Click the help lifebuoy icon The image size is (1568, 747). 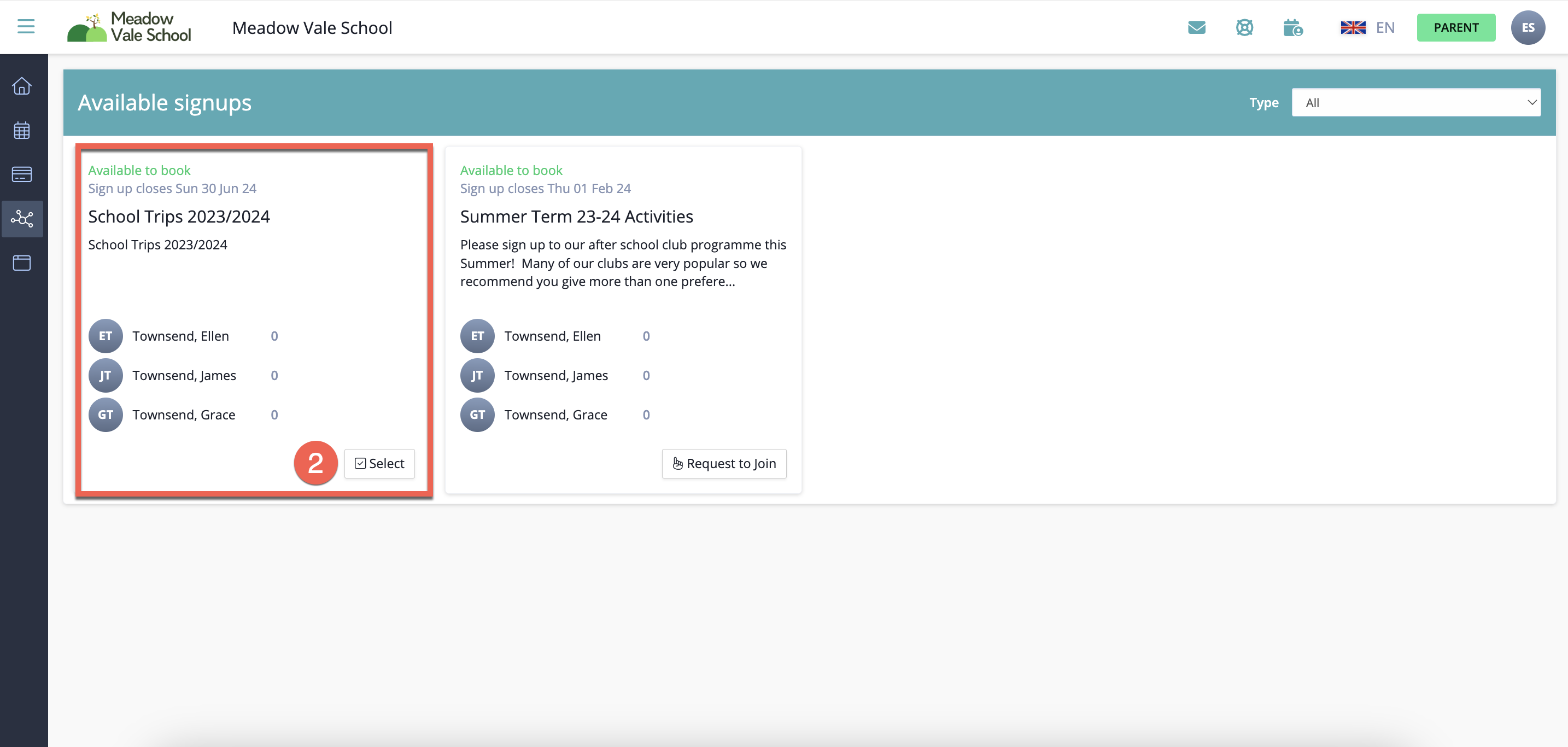pyautogui.click(x=1244, y=27)
